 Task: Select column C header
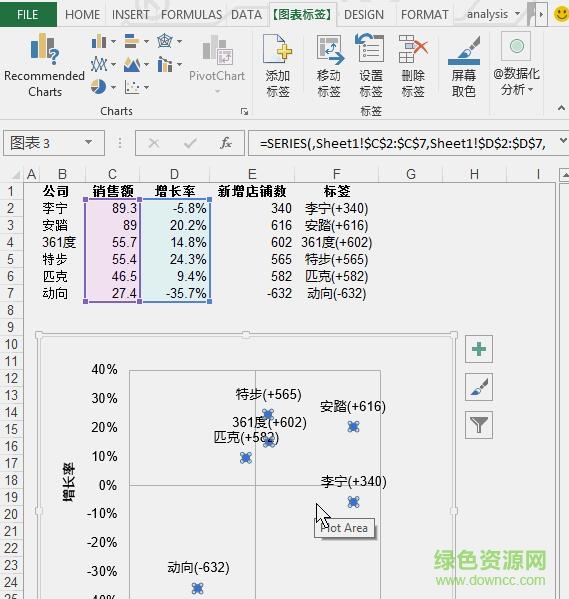[112, 174]
